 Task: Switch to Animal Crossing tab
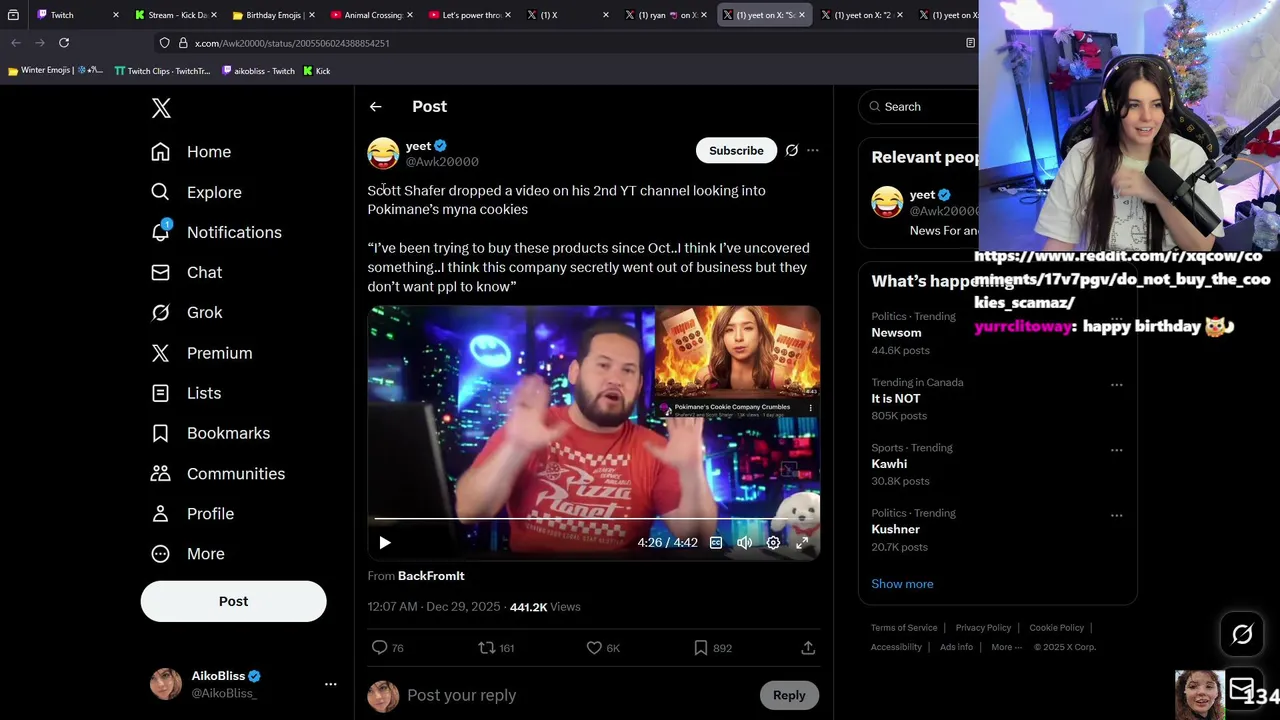pyautogui.click(x=372, y=15)
